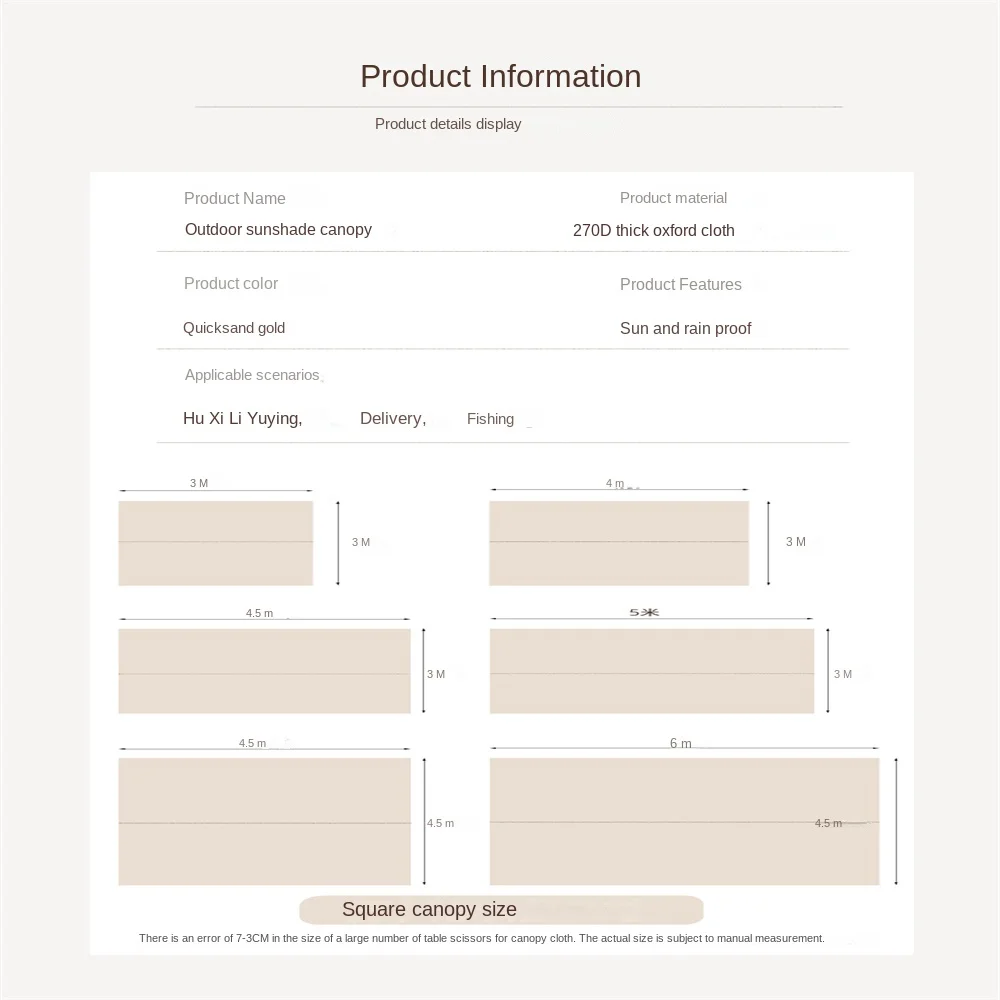Choose the Quicksand gold color text

234,328
